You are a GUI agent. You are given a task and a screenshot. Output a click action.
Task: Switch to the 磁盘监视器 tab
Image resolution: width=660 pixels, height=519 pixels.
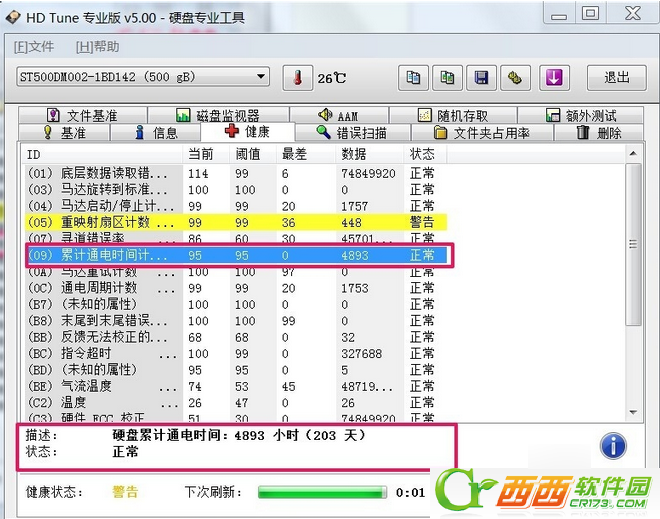(218, 115)
